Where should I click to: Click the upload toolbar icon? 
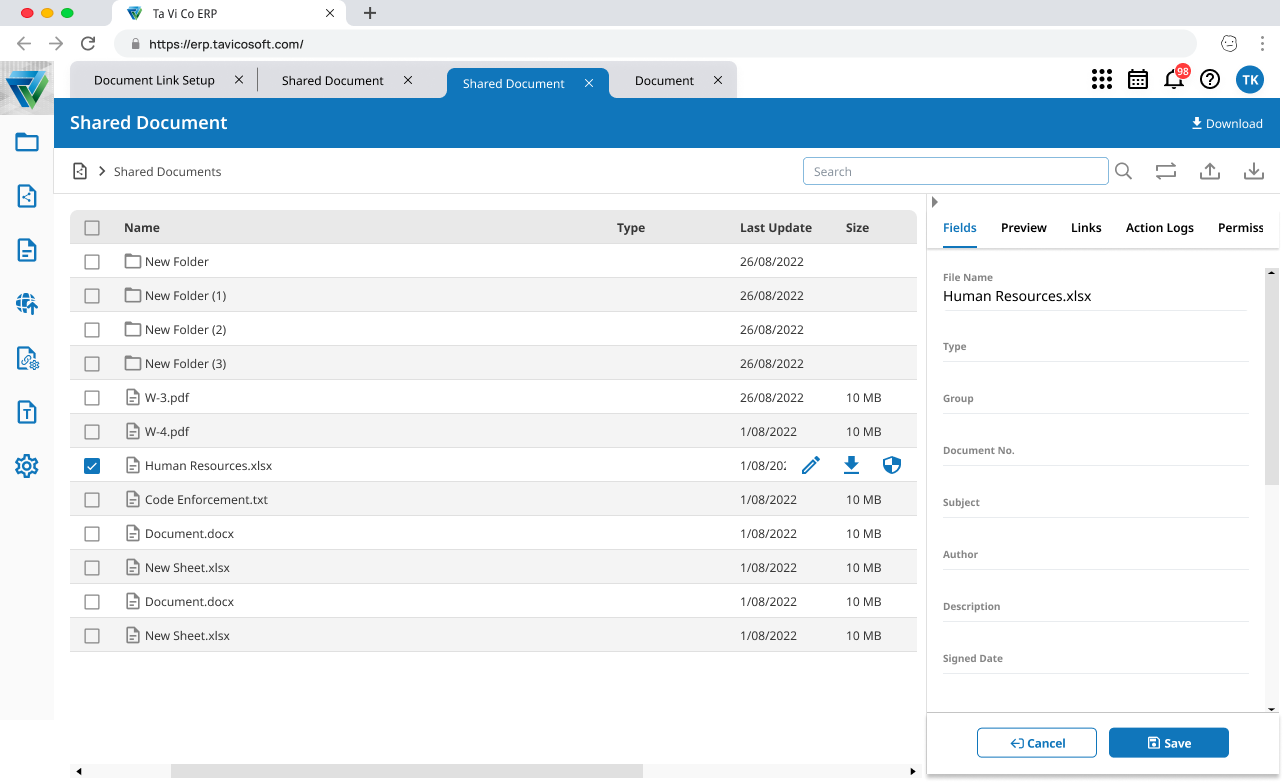pos(1210,171)
